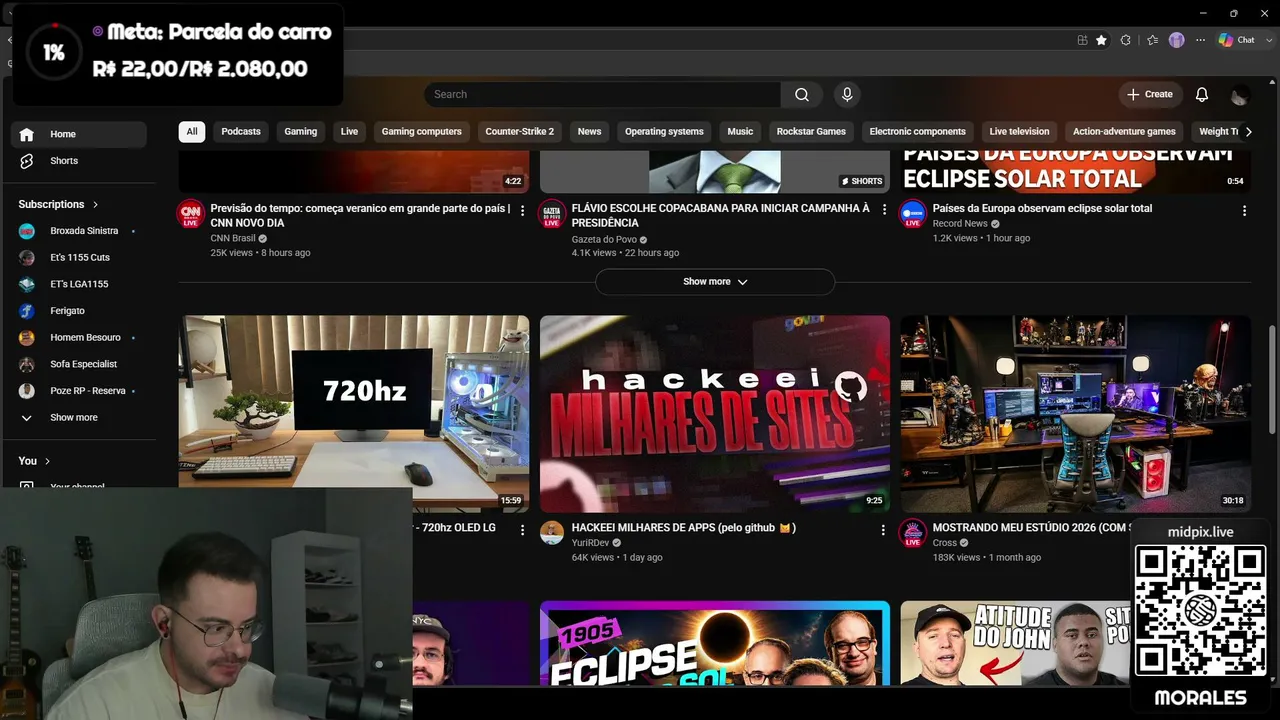Open browser settings and more menu
The image size is (1280, 720).
coord(1200,40)
